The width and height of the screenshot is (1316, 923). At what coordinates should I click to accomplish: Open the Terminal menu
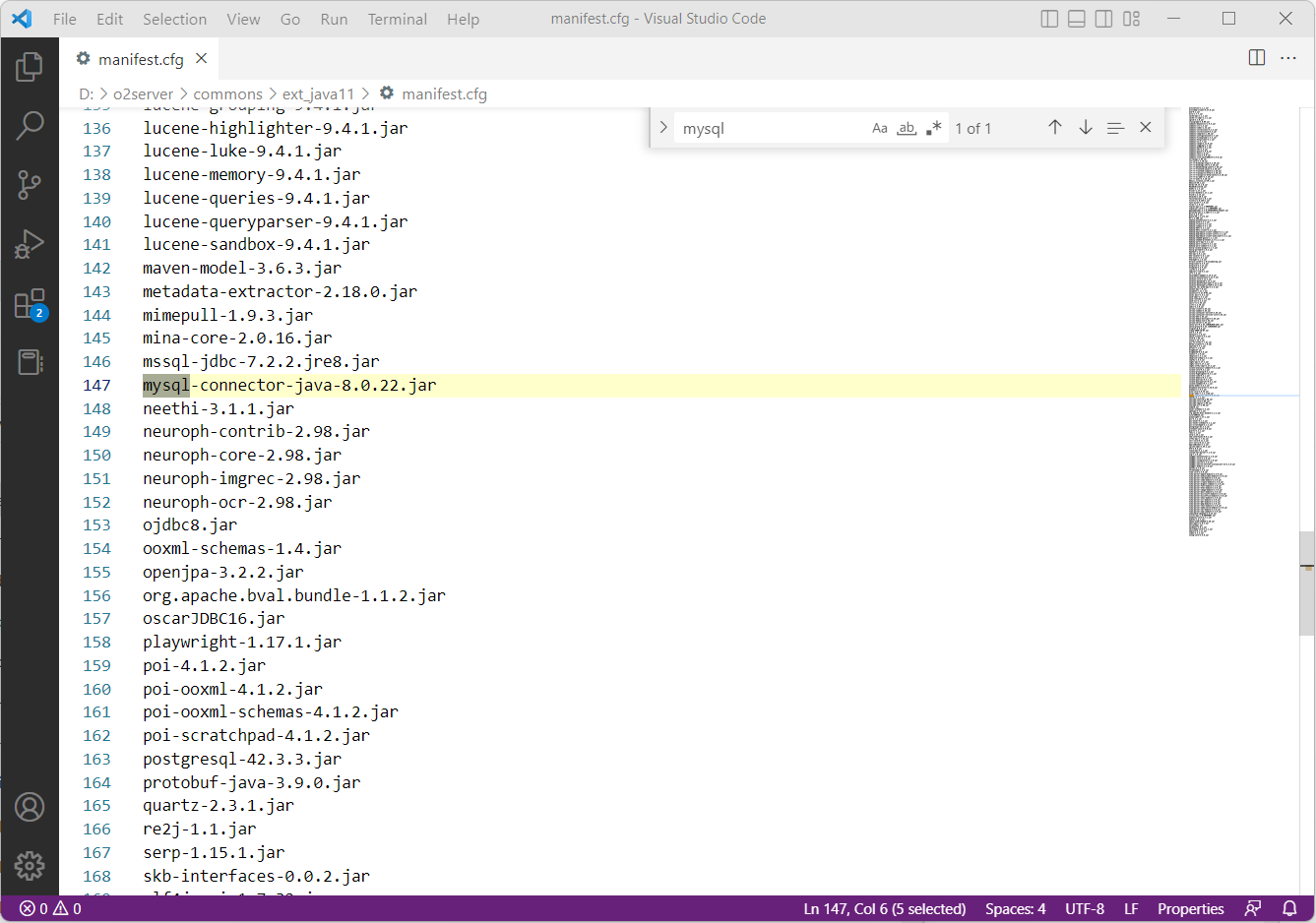tap(397, 19)
